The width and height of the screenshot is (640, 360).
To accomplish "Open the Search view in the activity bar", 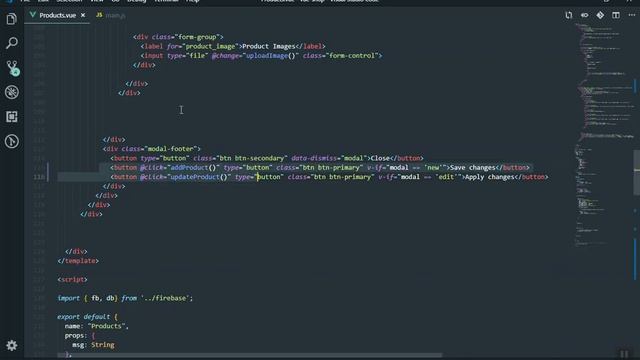I will [11, 43].
